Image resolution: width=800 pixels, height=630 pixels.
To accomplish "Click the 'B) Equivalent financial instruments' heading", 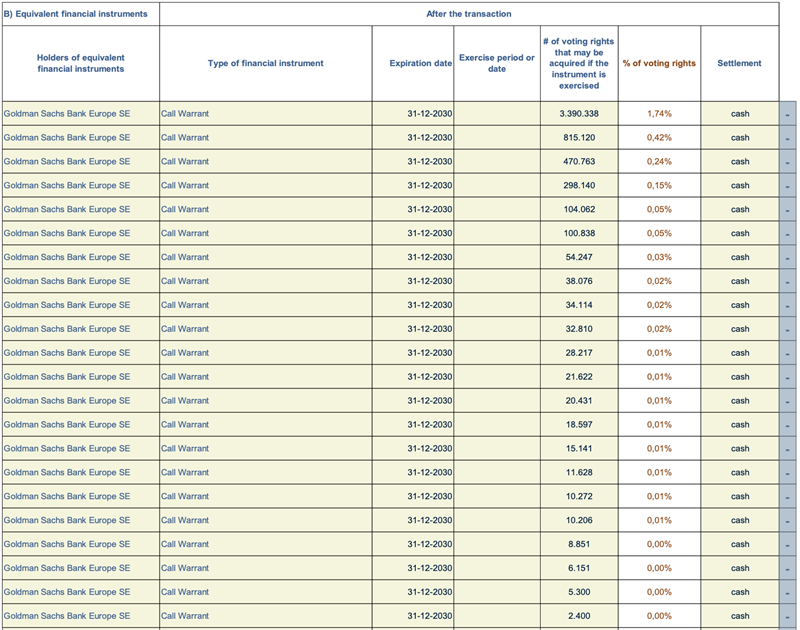I will [76, 14].
